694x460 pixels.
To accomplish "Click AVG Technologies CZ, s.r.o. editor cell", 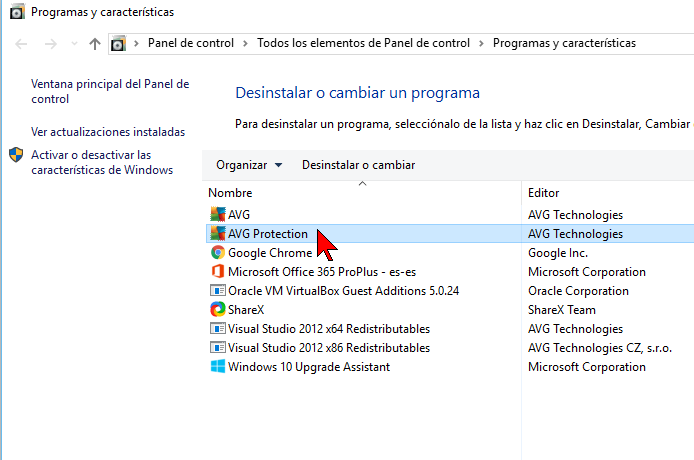I will click(600, 348).
